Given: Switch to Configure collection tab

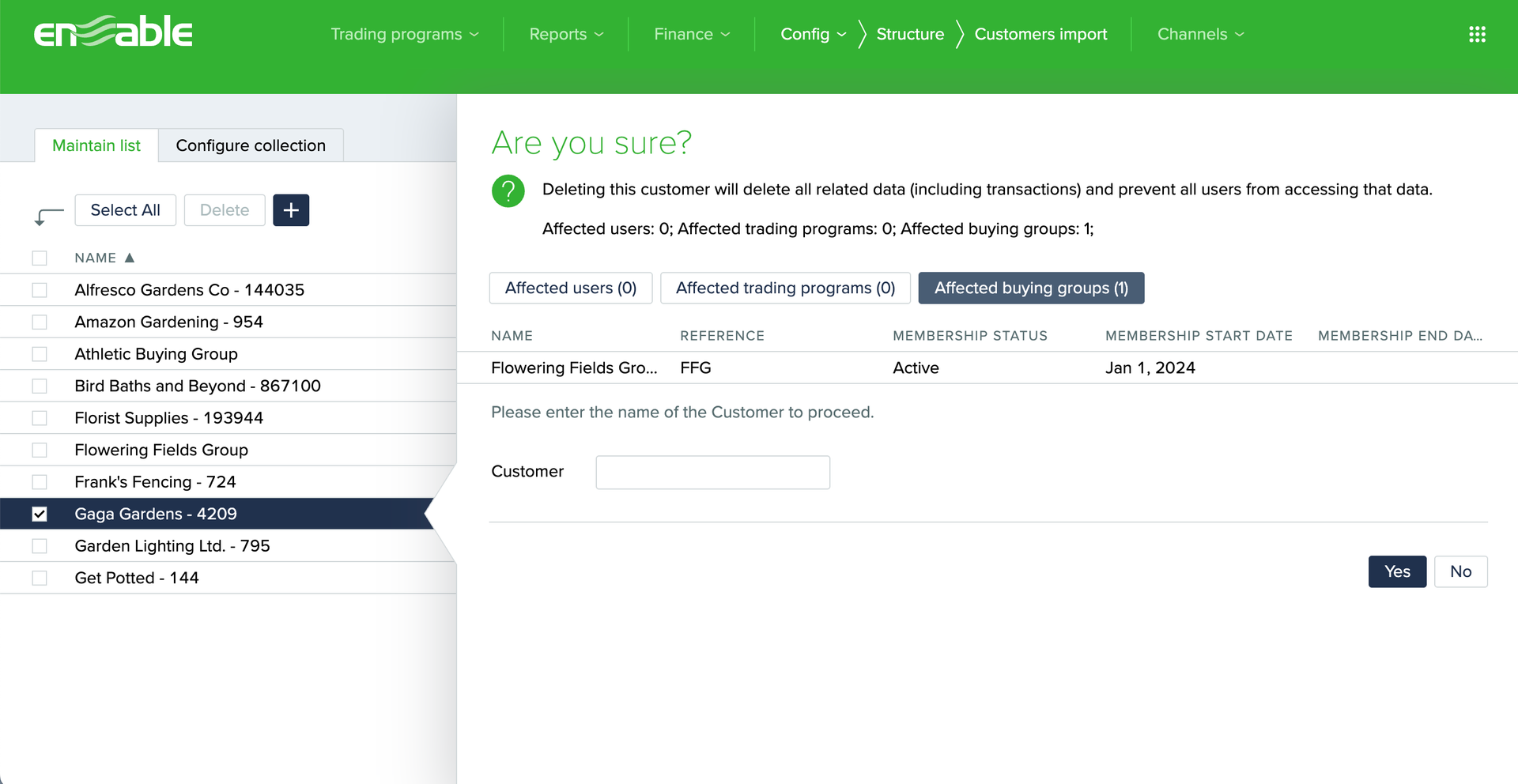Looking at the screenshot, I should pyautogui.click(x=251, y=145).
